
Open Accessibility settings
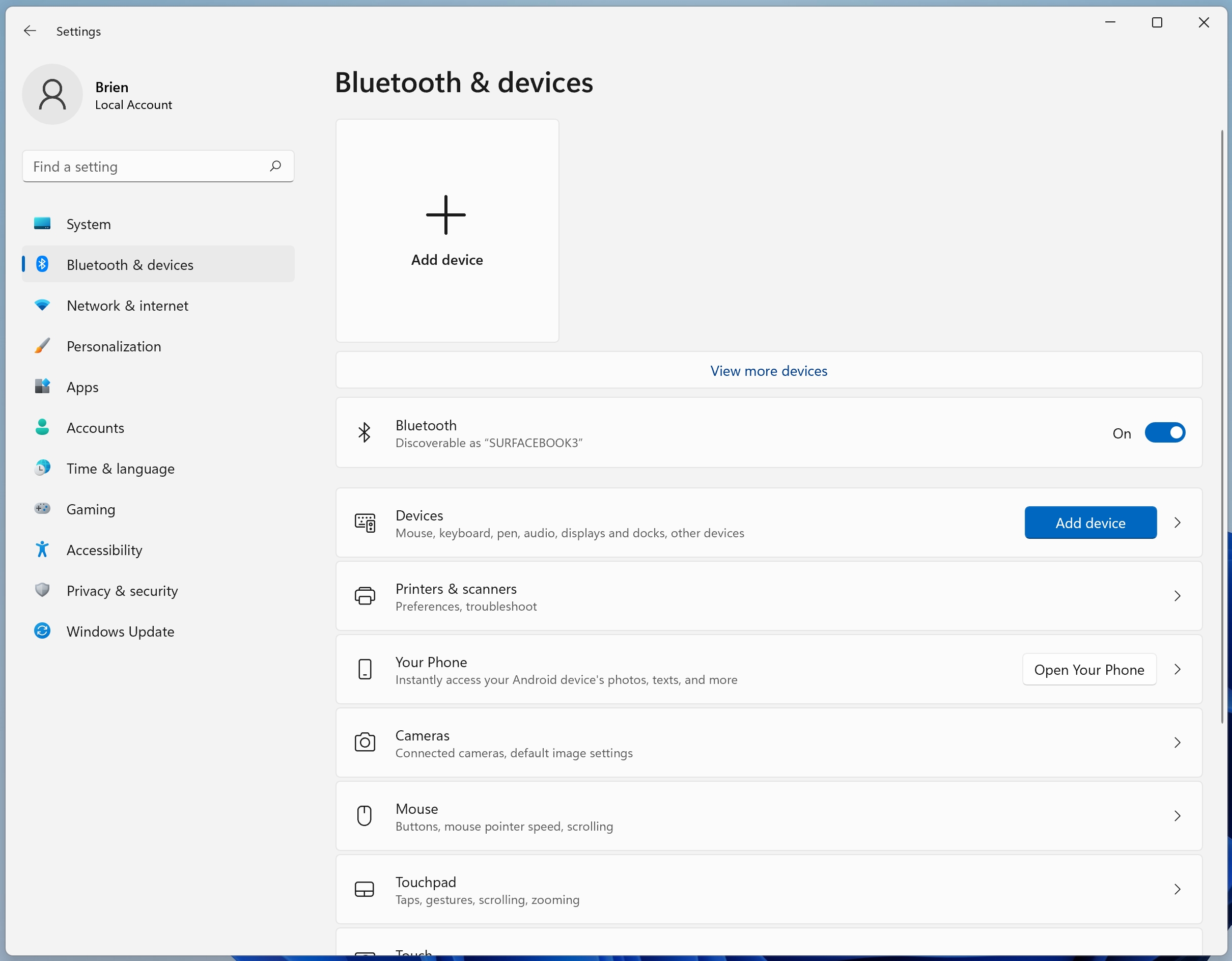(x=104, y=549)
